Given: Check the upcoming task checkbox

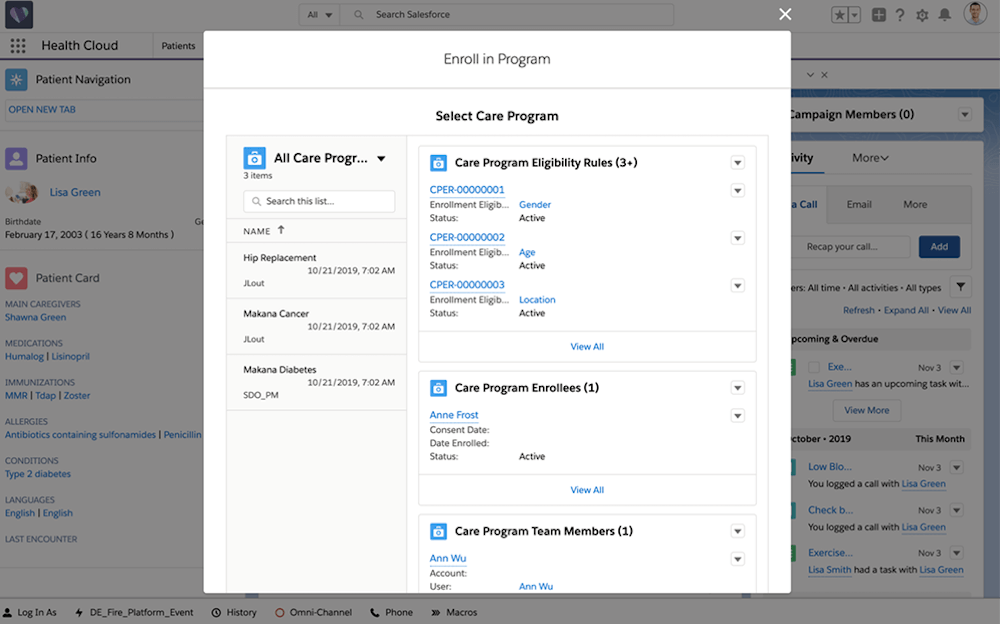Looking at the screenshot, I should (x=814, y=368).
